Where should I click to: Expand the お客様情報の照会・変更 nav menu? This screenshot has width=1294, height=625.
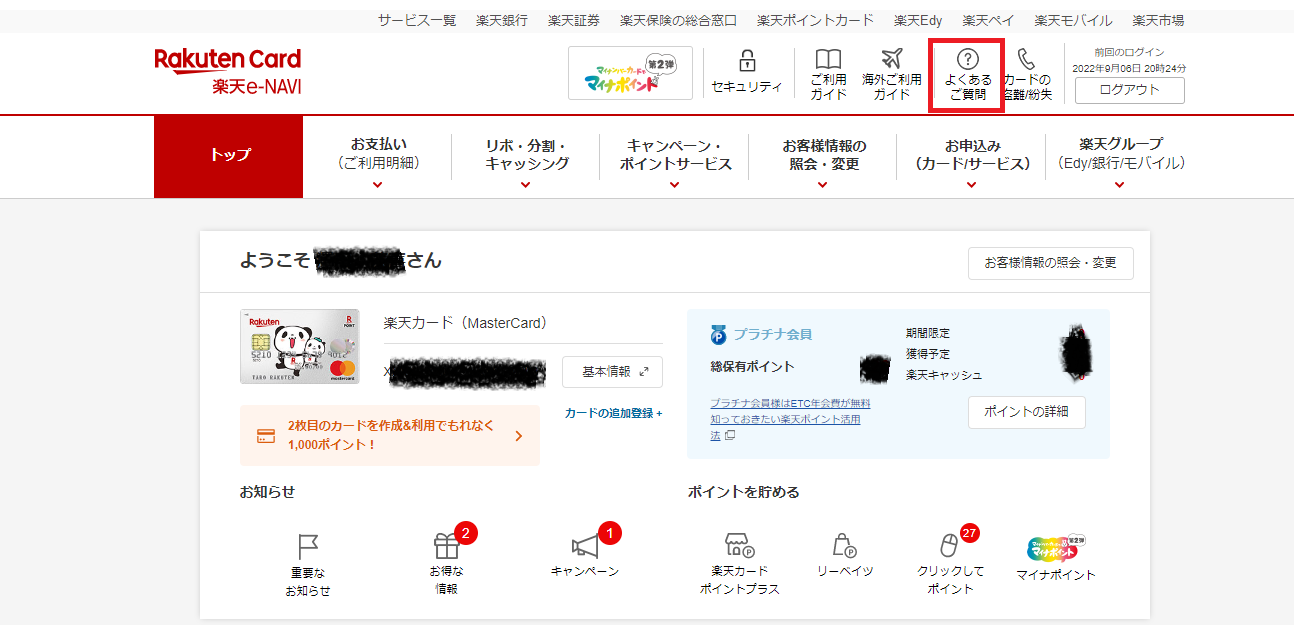point(824,163)
